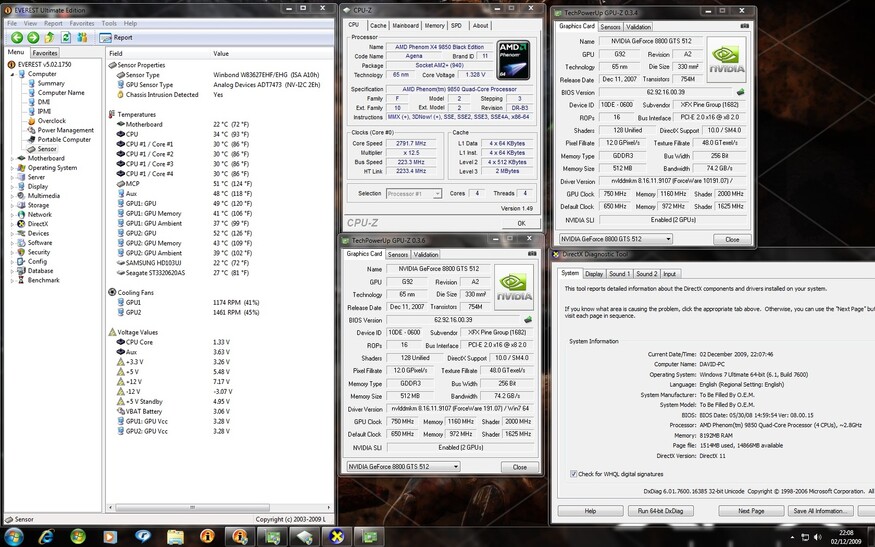Screen dimensions: 875x547
Task: Click the NVIDIA logo in GPU-Z 0.3.4
Action: tap(727, 60)
